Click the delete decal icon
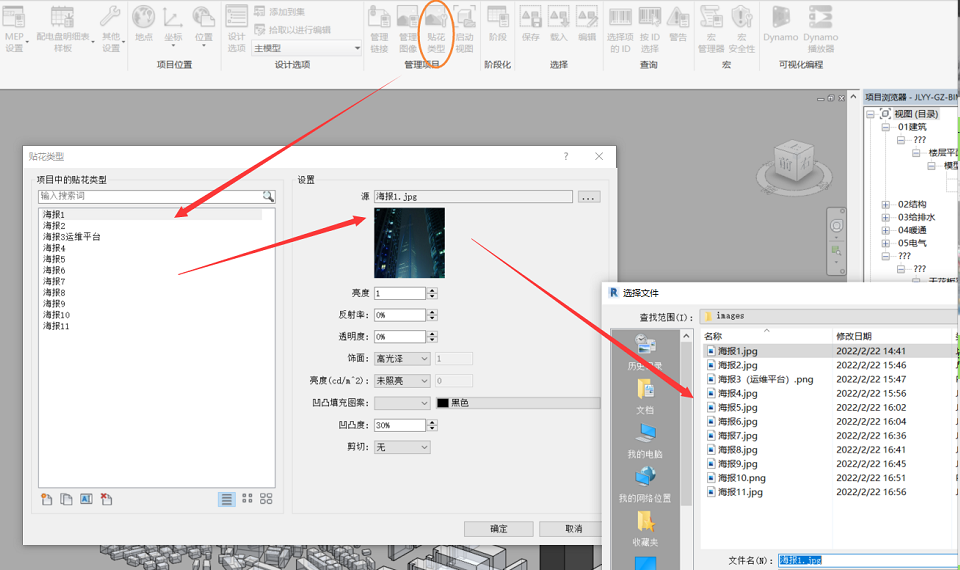The height and width of the screenshot is (570, 960). (x=106, y=499)
